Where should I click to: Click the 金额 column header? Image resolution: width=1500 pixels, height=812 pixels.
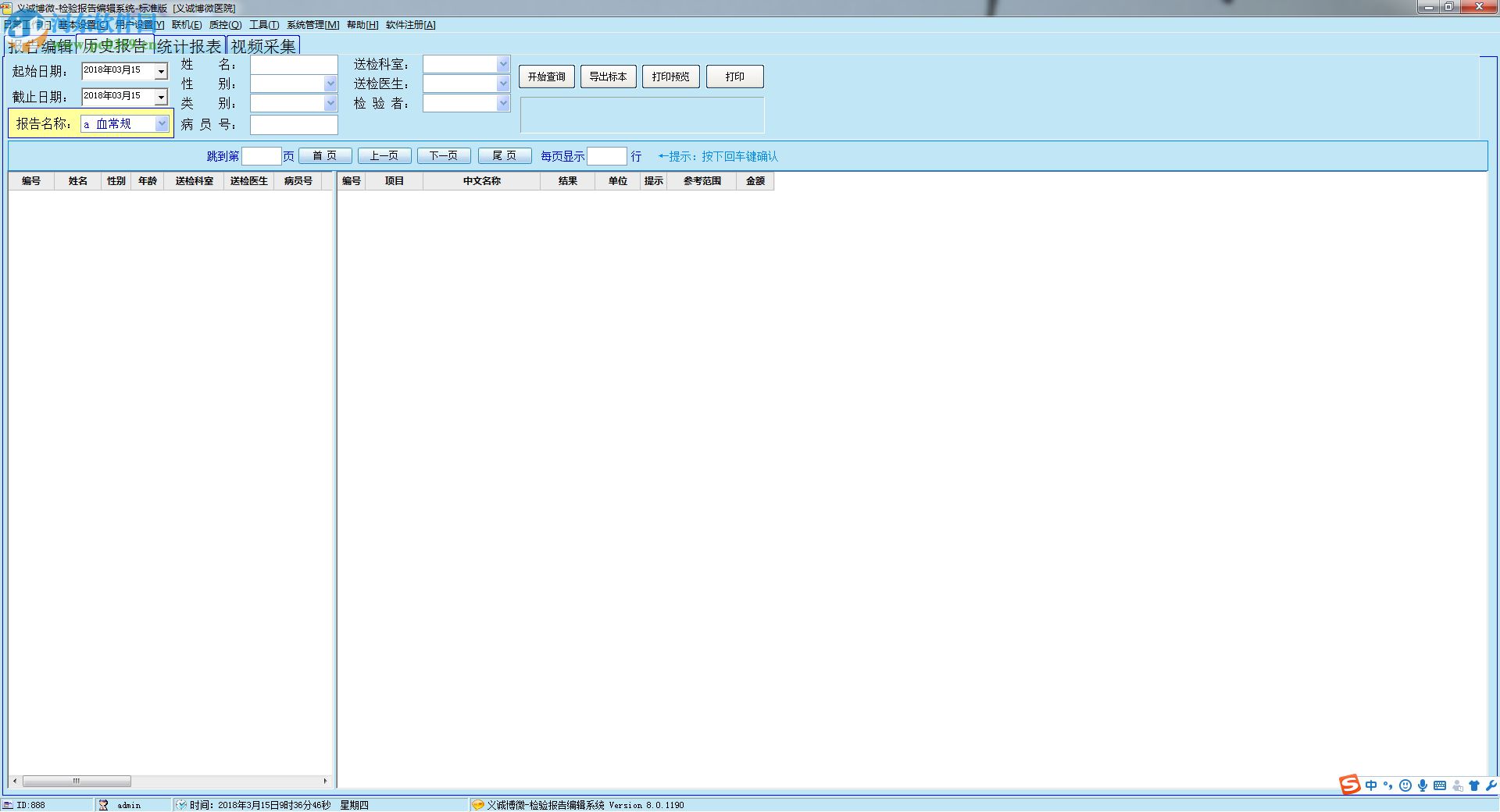[x=755, y=181]
